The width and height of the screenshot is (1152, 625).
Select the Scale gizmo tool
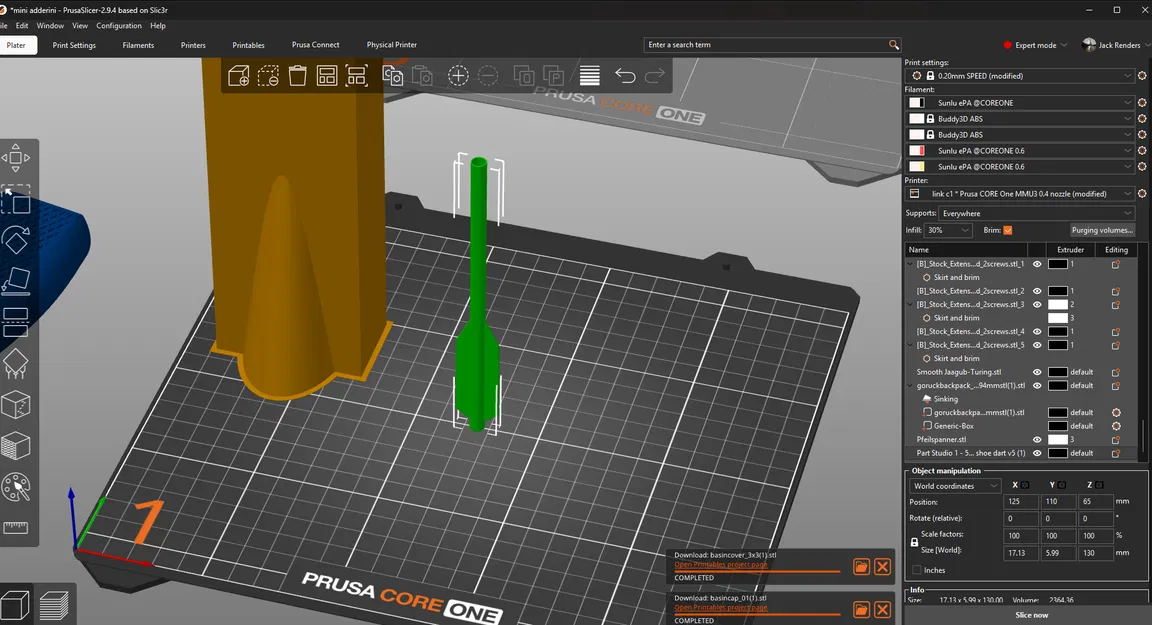tap(15, 199)
